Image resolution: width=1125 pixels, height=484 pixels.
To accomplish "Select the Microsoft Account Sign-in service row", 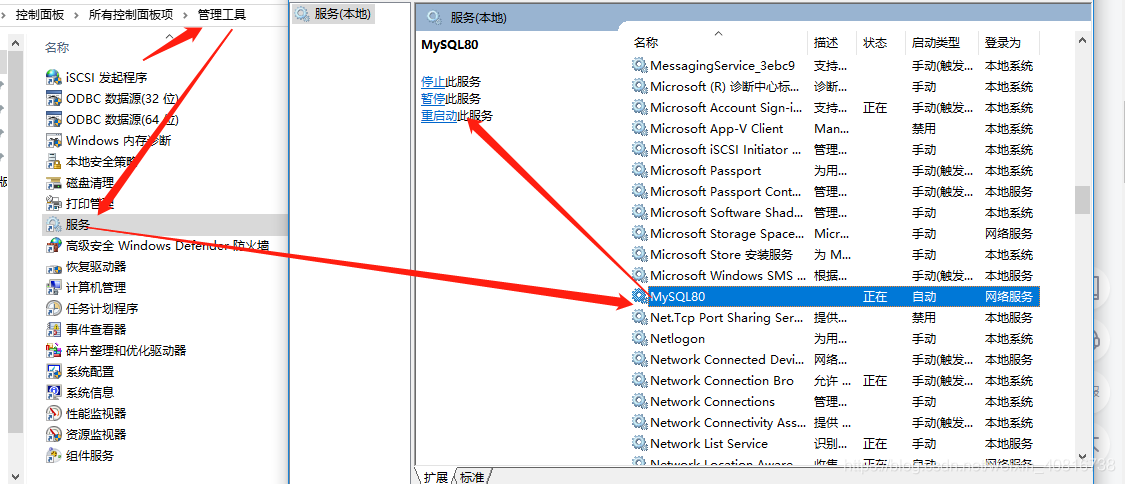I will coord(835,108).
